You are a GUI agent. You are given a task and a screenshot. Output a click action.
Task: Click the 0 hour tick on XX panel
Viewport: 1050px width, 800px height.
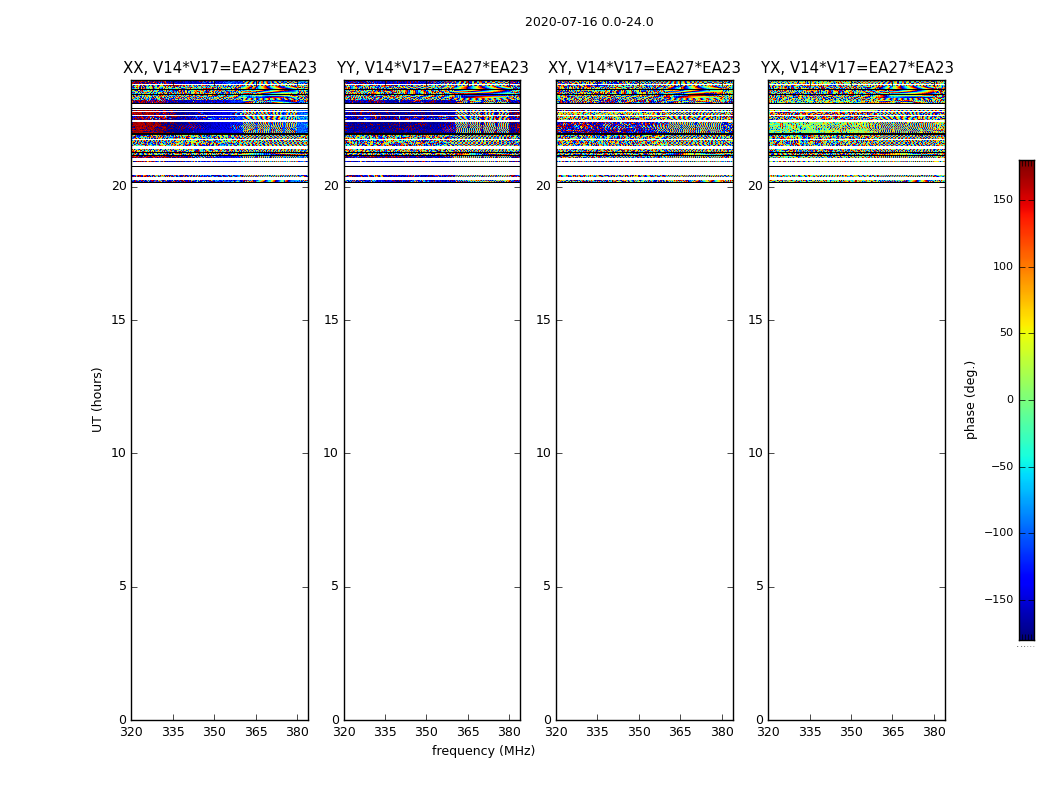123,720
